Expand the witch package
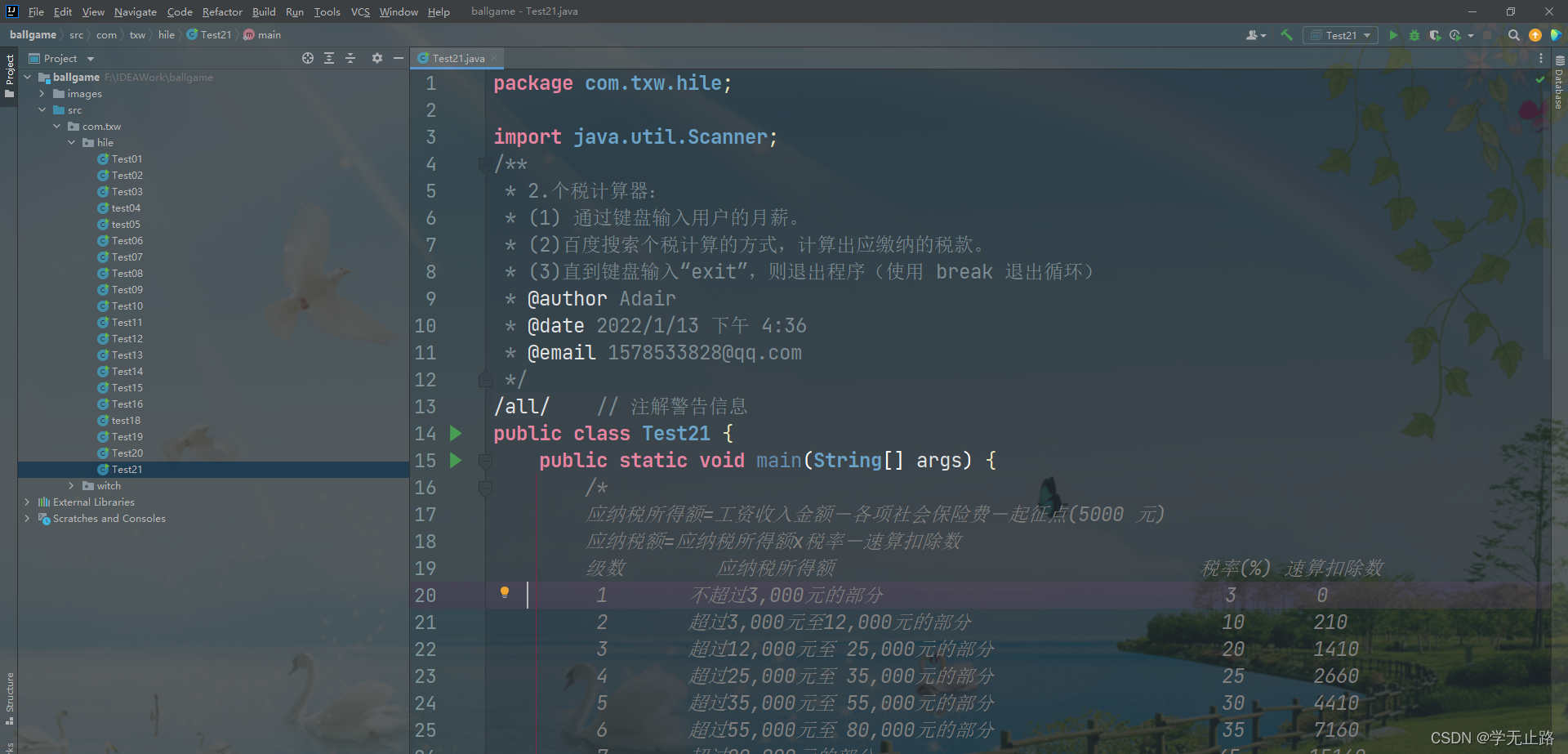Screen dimensions: 1568x754 coord(71,485)
